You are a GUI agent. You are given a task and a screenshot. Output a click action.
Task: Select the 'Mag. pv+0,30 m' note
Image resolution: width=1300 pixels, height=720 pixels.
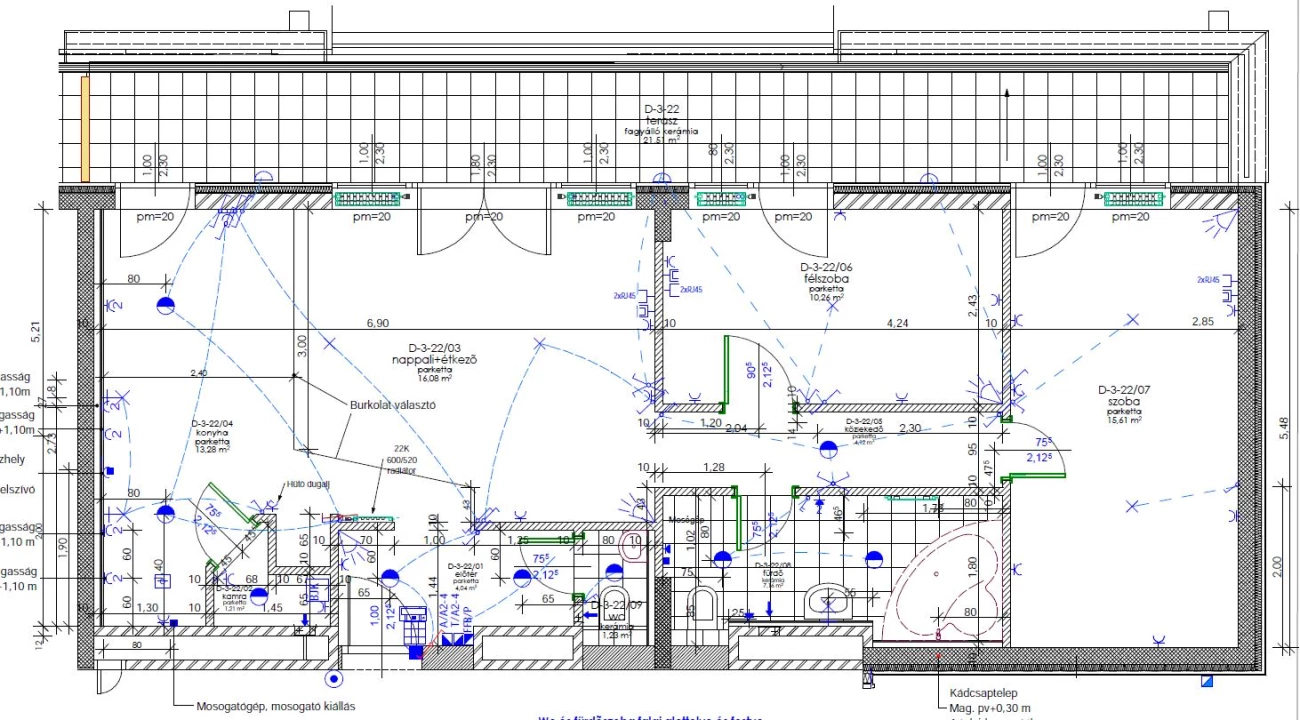(x=990, y=708)
